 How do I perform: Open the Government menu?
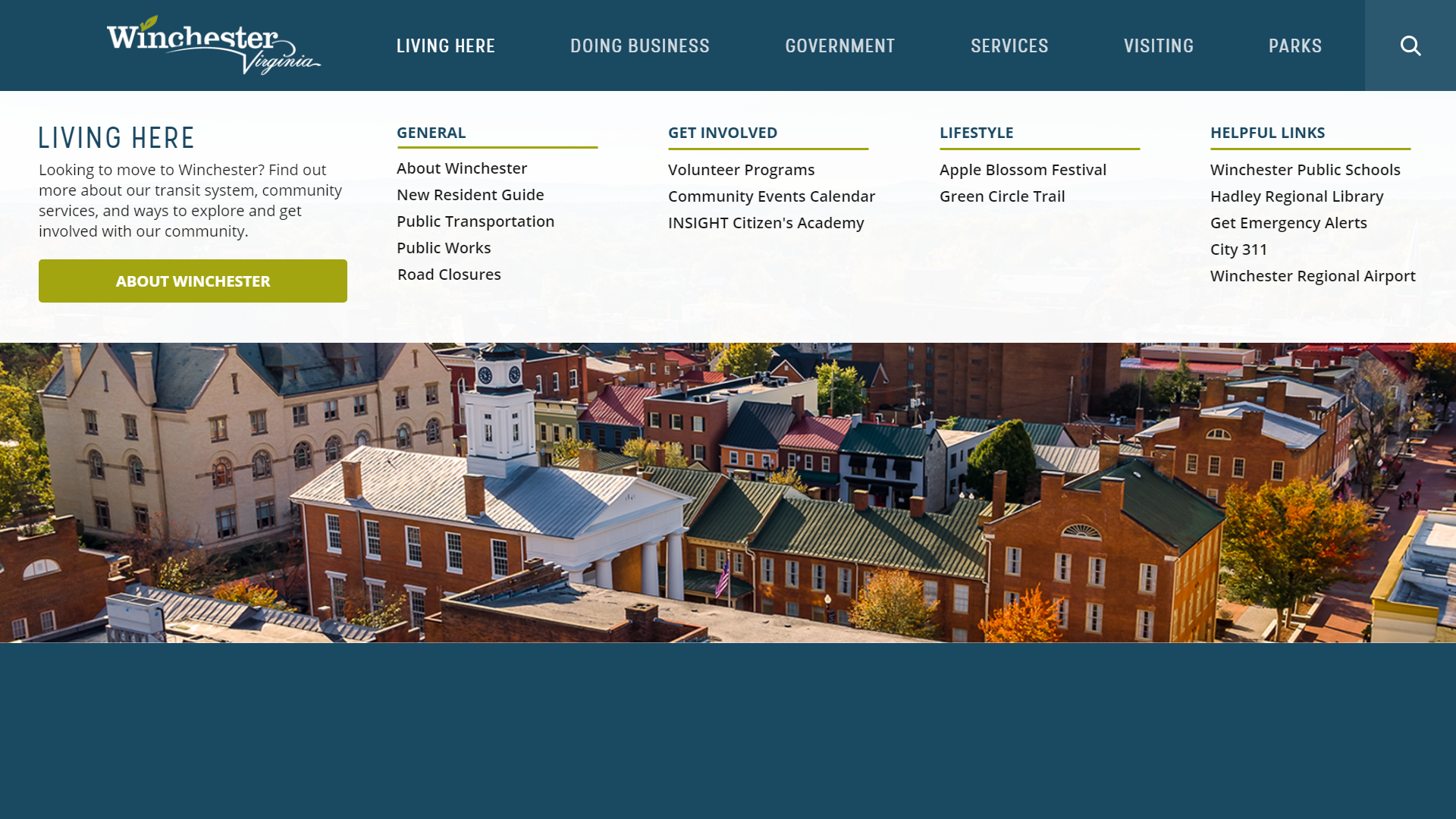(x=840, y=45)
